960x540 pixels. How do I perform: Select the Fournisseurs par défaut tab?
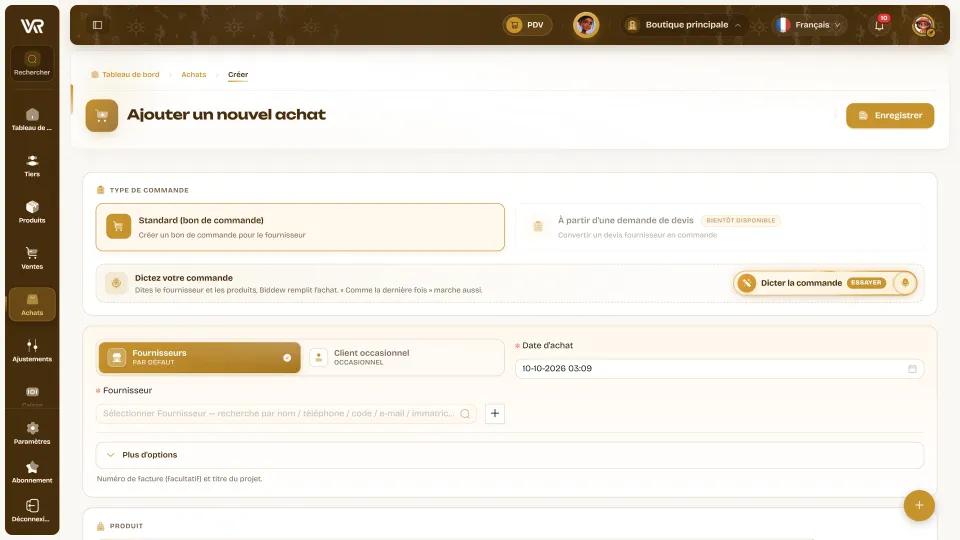(200, 358)
